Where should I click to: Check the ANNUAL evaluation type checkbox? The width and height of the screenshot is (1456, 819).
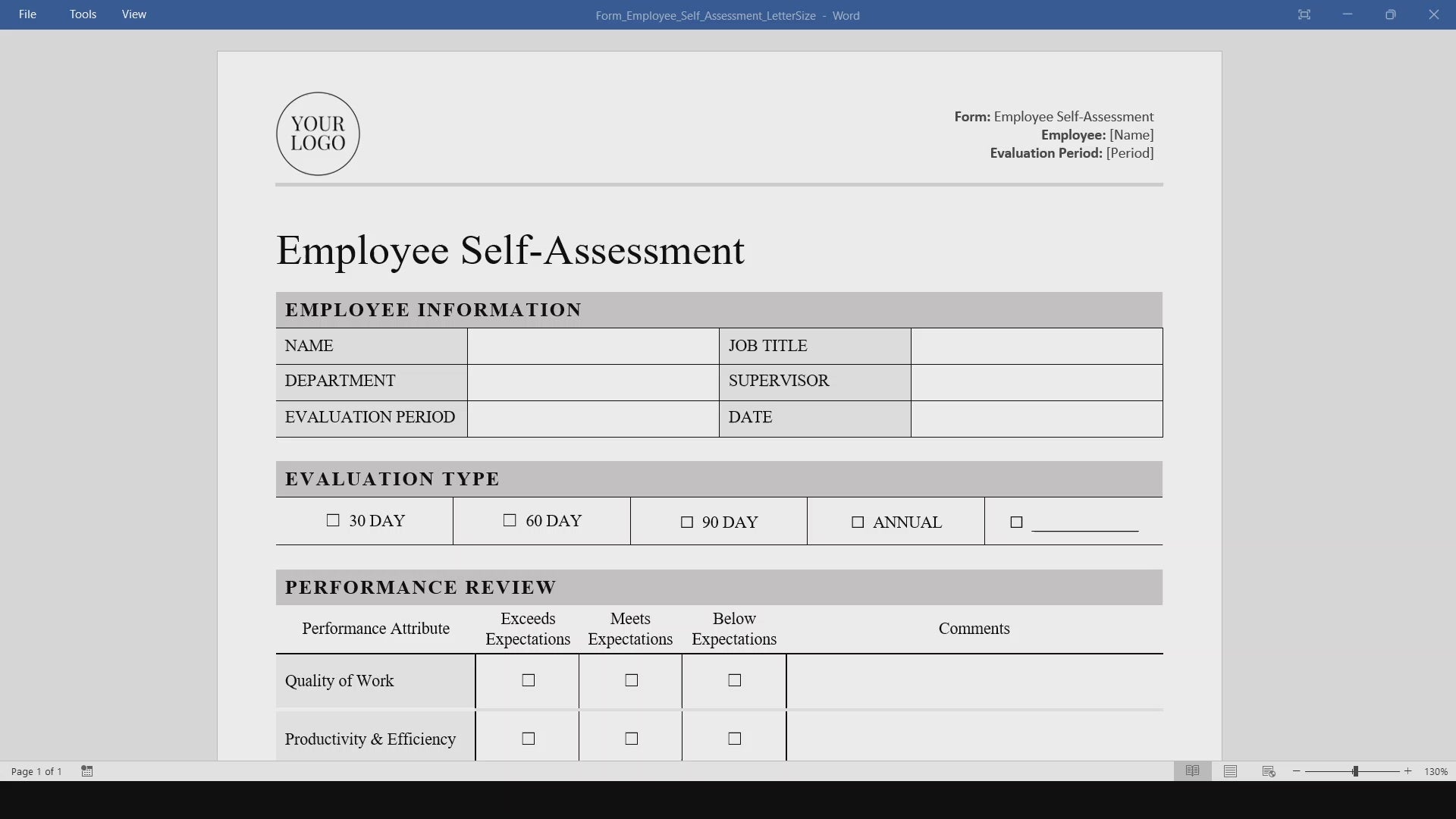(x=858, y=522)
